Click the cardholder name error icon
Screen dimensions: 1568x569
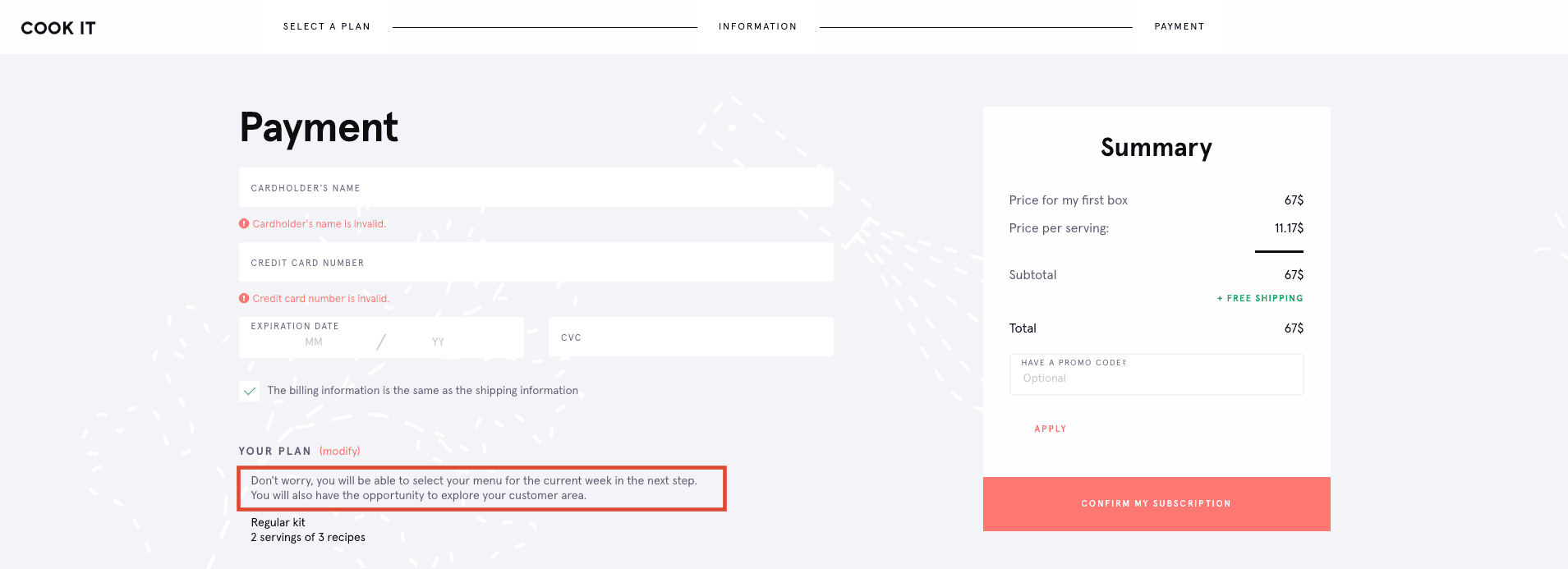pyautogui.click(x=244, y=223)
